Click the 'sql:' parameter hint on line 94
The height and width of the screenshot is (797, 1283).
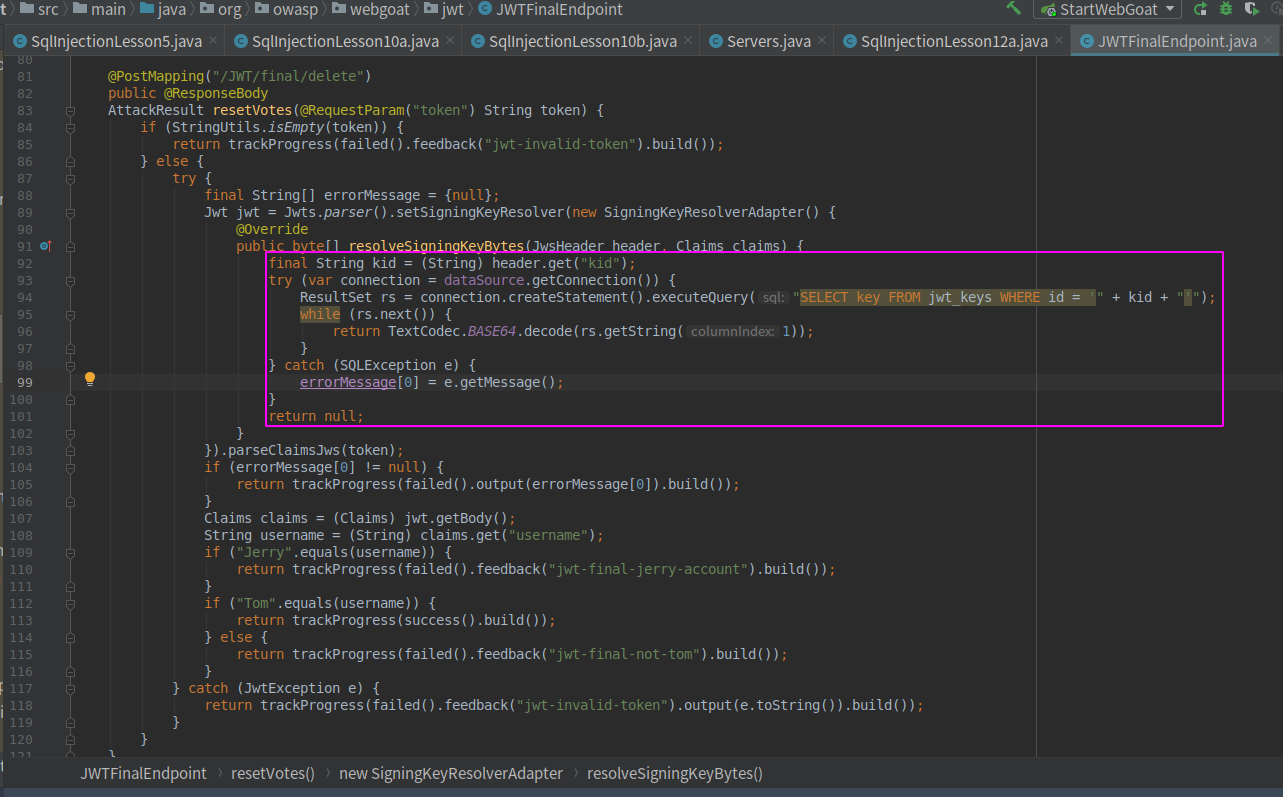[772, 297]
